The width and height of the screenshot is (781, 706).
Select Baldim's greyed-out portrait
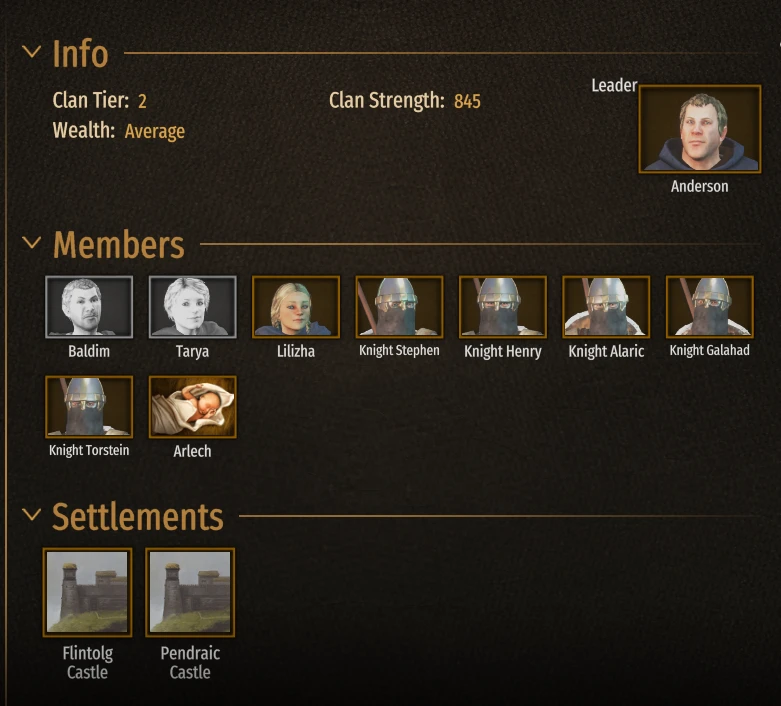click(x=89, y=307)
